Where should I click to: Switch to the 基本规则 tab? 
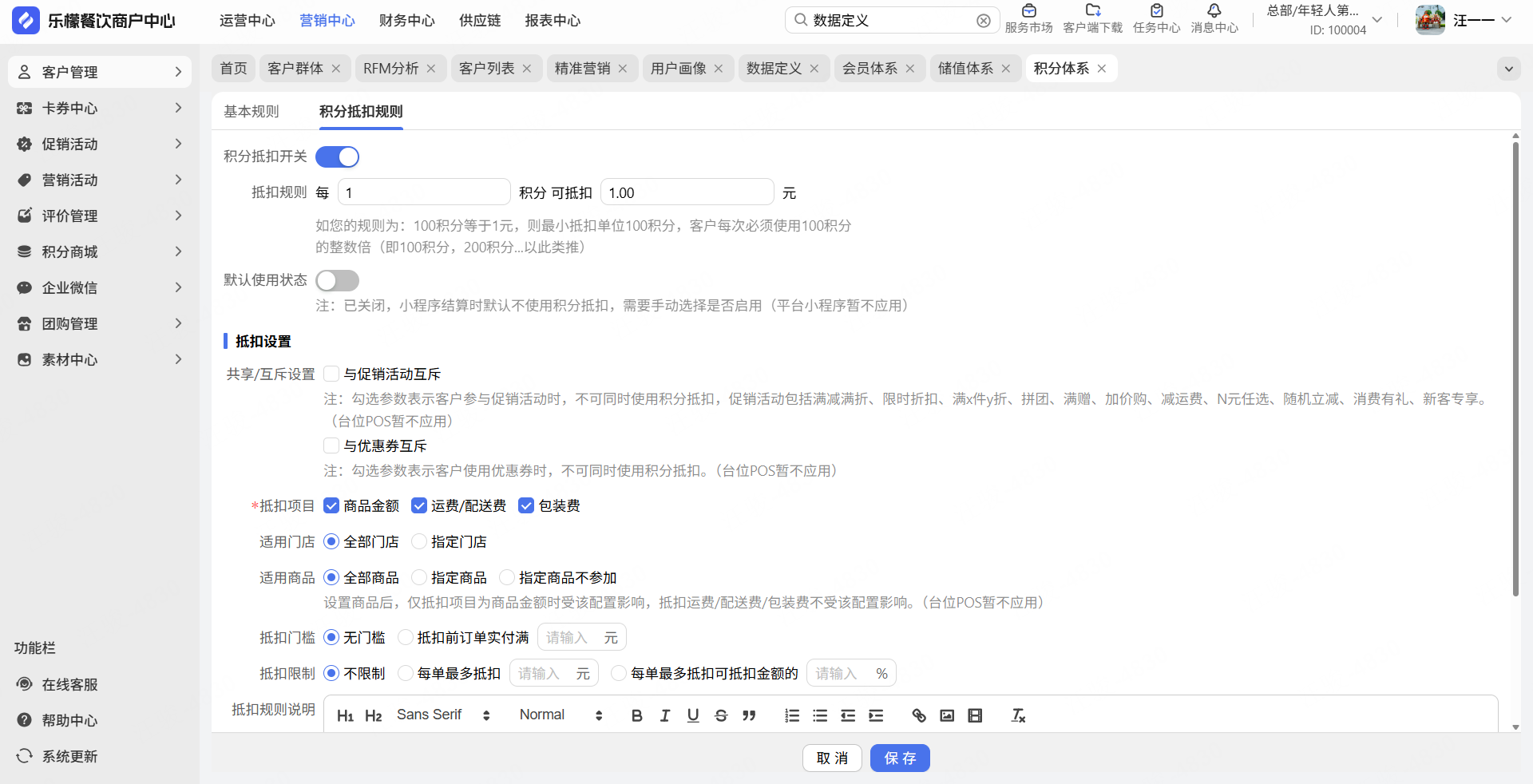click(252, 112)
